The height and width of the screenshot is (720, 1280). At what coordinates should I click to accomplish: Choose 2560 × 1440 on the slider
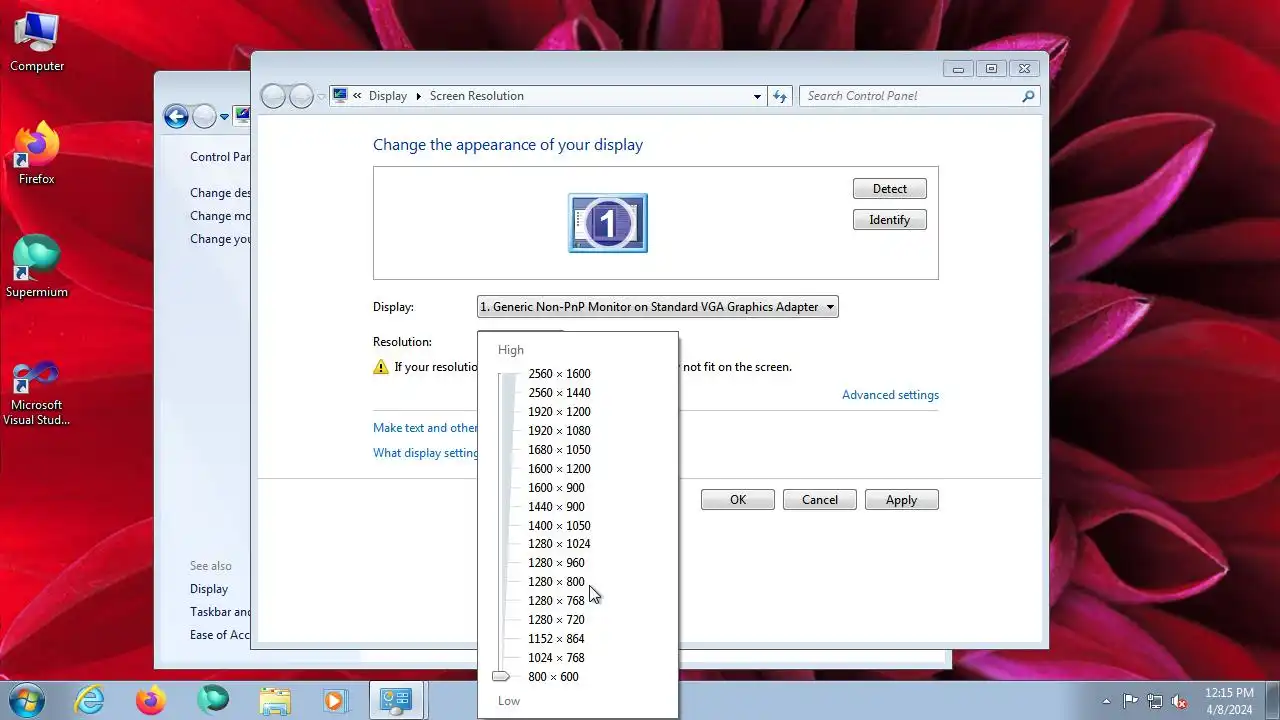pyautogui.click(x=559, y=393)
